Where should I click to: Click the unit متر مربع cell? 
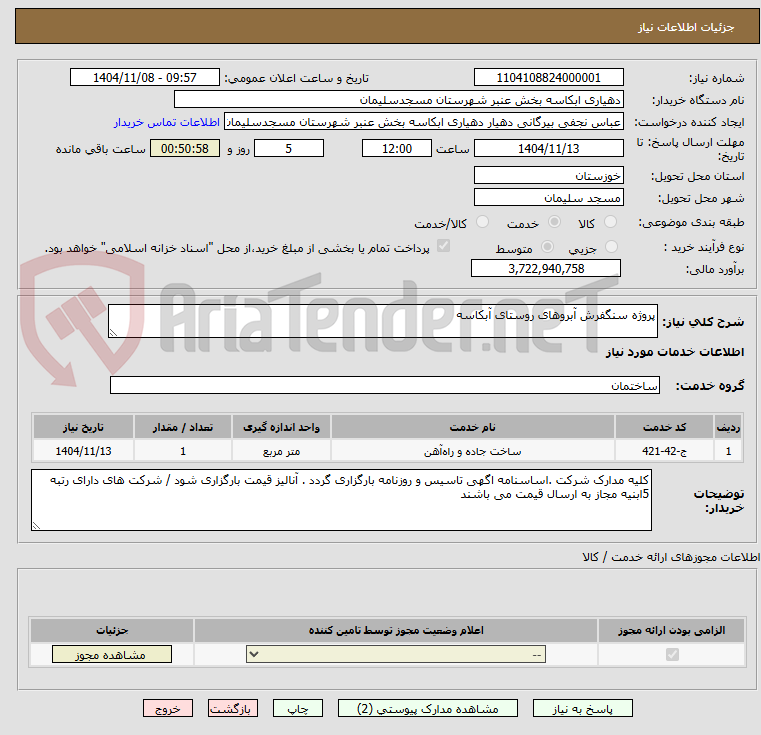pyautogui.click(x=281, y=451)
